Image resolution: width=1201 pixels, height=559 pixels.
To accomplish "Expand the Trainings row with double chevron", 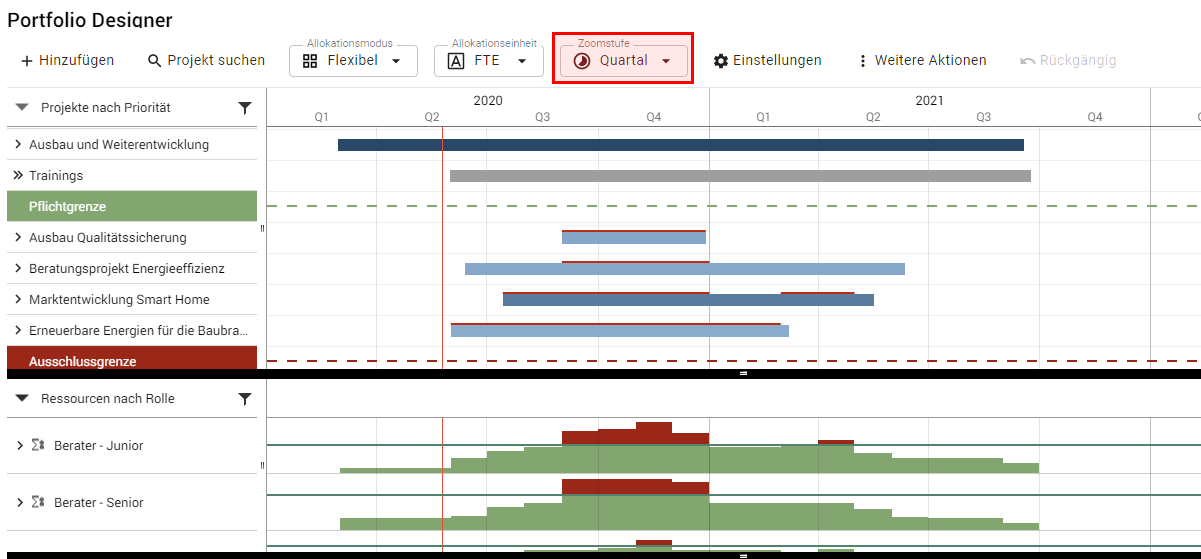I will (x=18, y=176).
